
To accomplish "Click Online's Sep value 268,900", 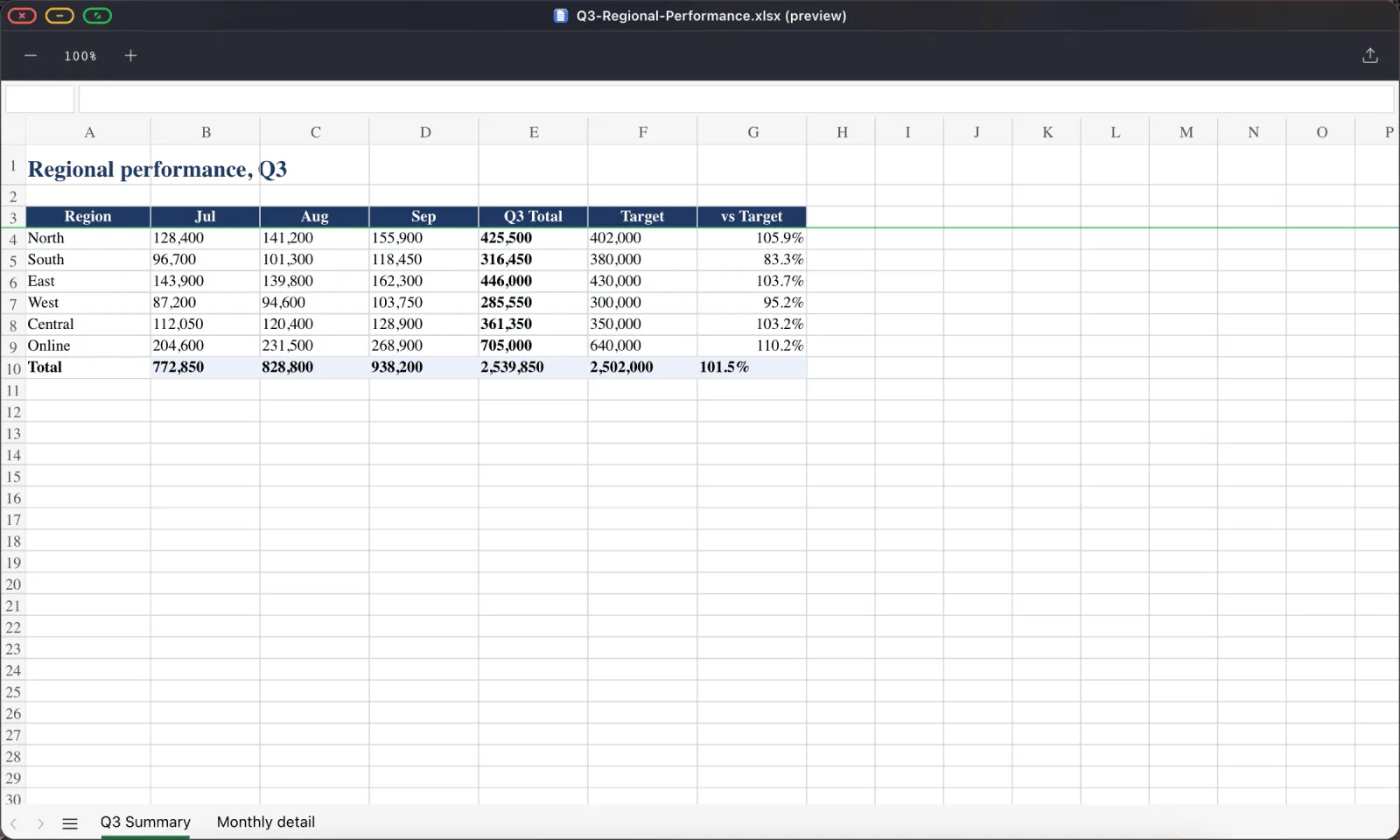I will pyautogui.click(x=424, y=346).
